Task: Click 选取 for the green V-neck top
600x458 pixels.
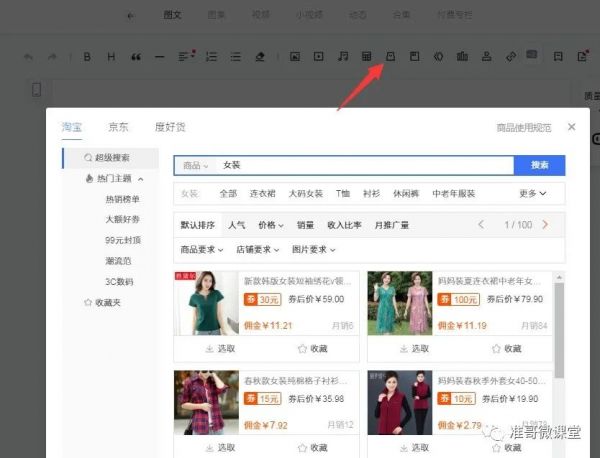Action: click(x=220, y=349)
